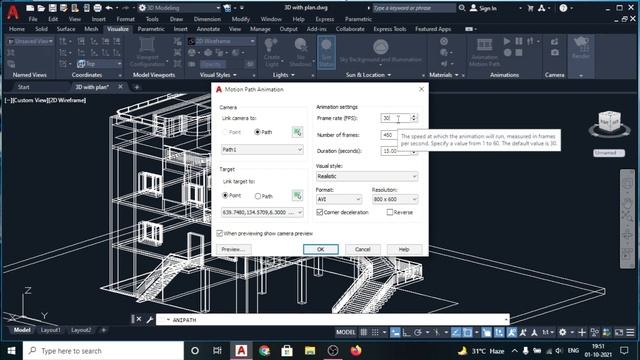Toggle When previewing show camera preview checkbox
Screen dimensions: 640x360
220,233
